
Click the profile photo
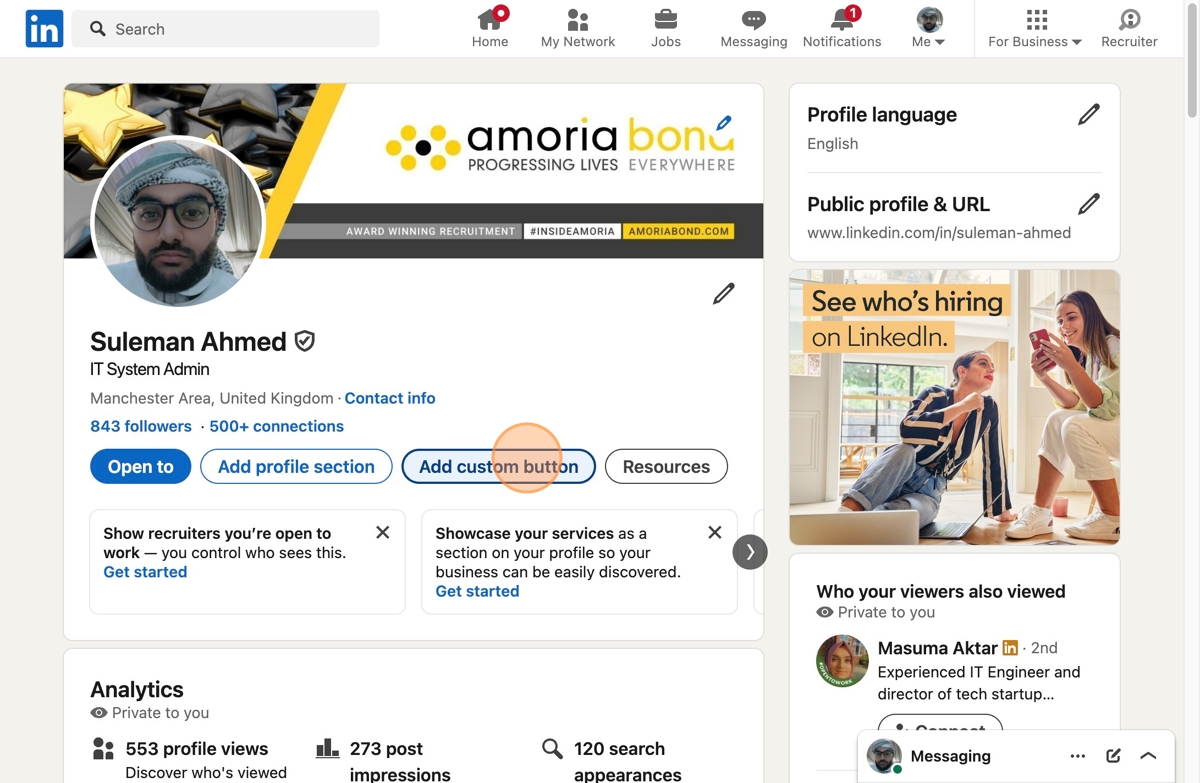click(x=178, y=222)
